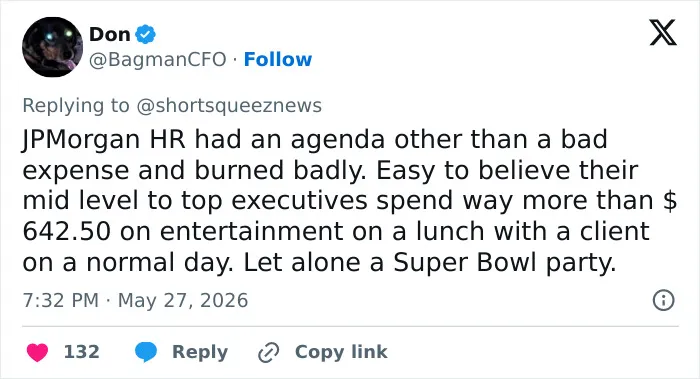Click the "Replying to" label text

pos(76,106)
